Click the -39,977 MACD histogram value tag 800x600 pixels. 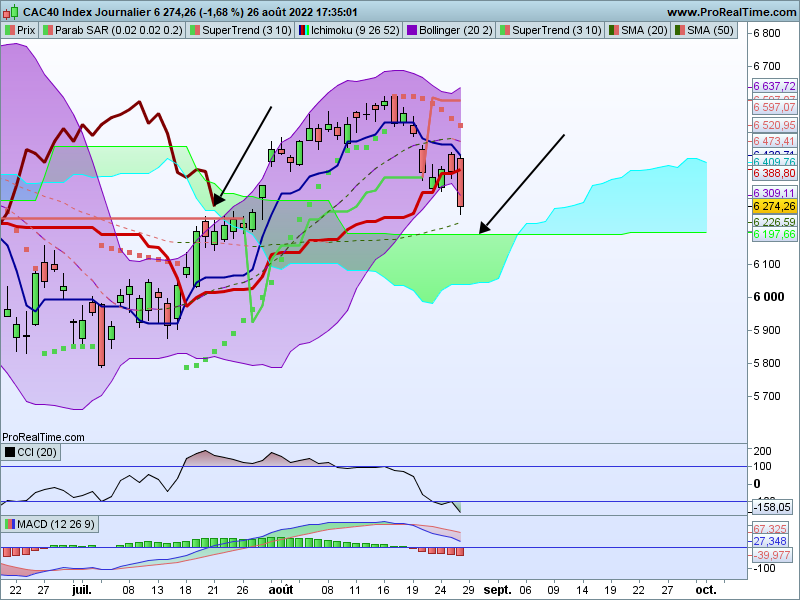coord(772,555)
